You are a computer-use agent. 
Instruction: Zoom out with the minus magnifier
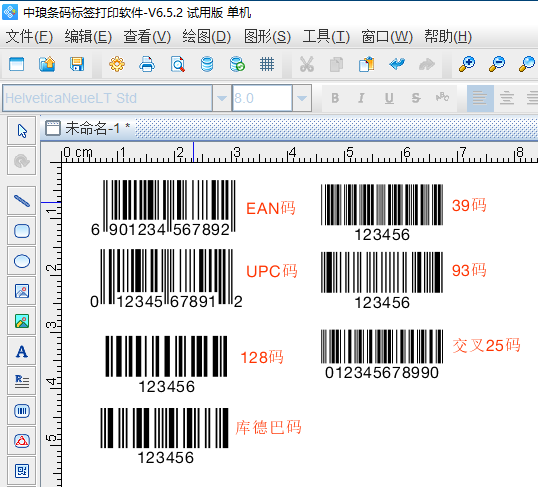[497, 64]
